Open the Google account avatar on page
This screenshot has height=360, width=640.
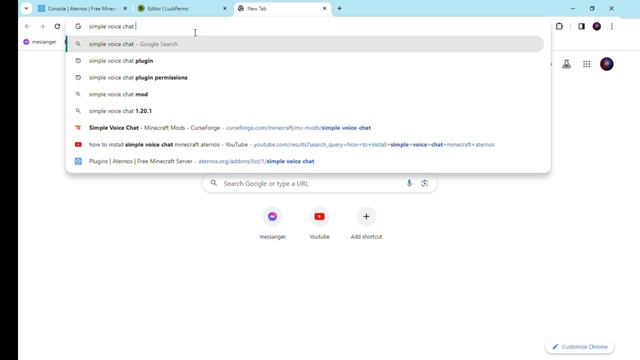pyautogui.click(x=607, y=64)
